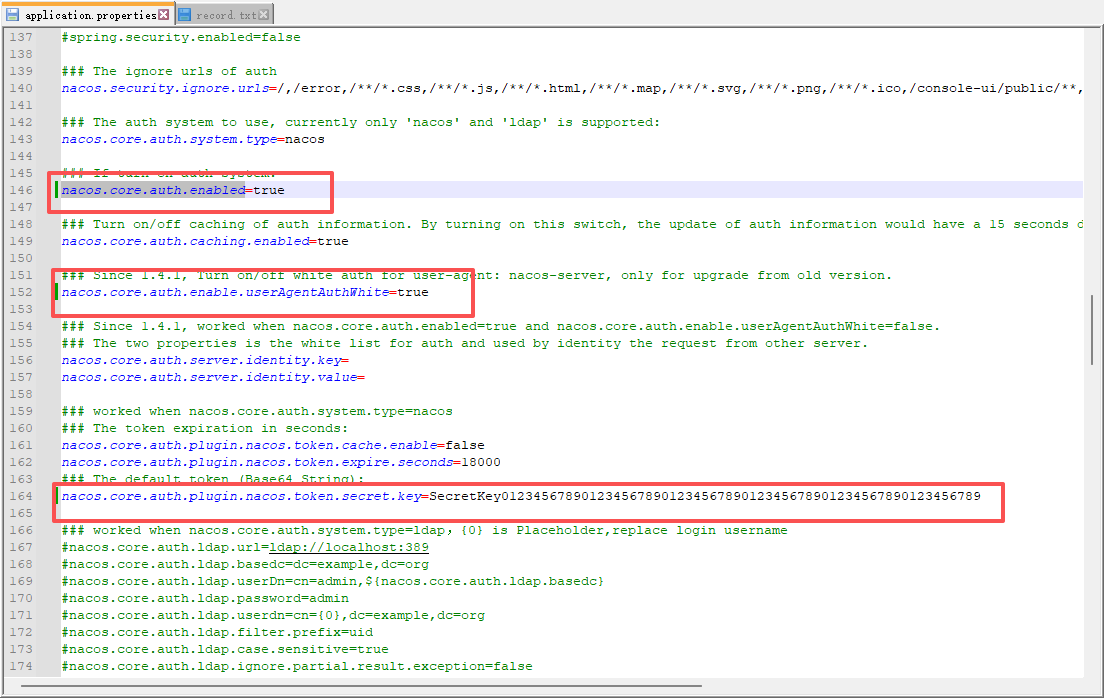Click the expire seconds value 18000

pos(481,463)
